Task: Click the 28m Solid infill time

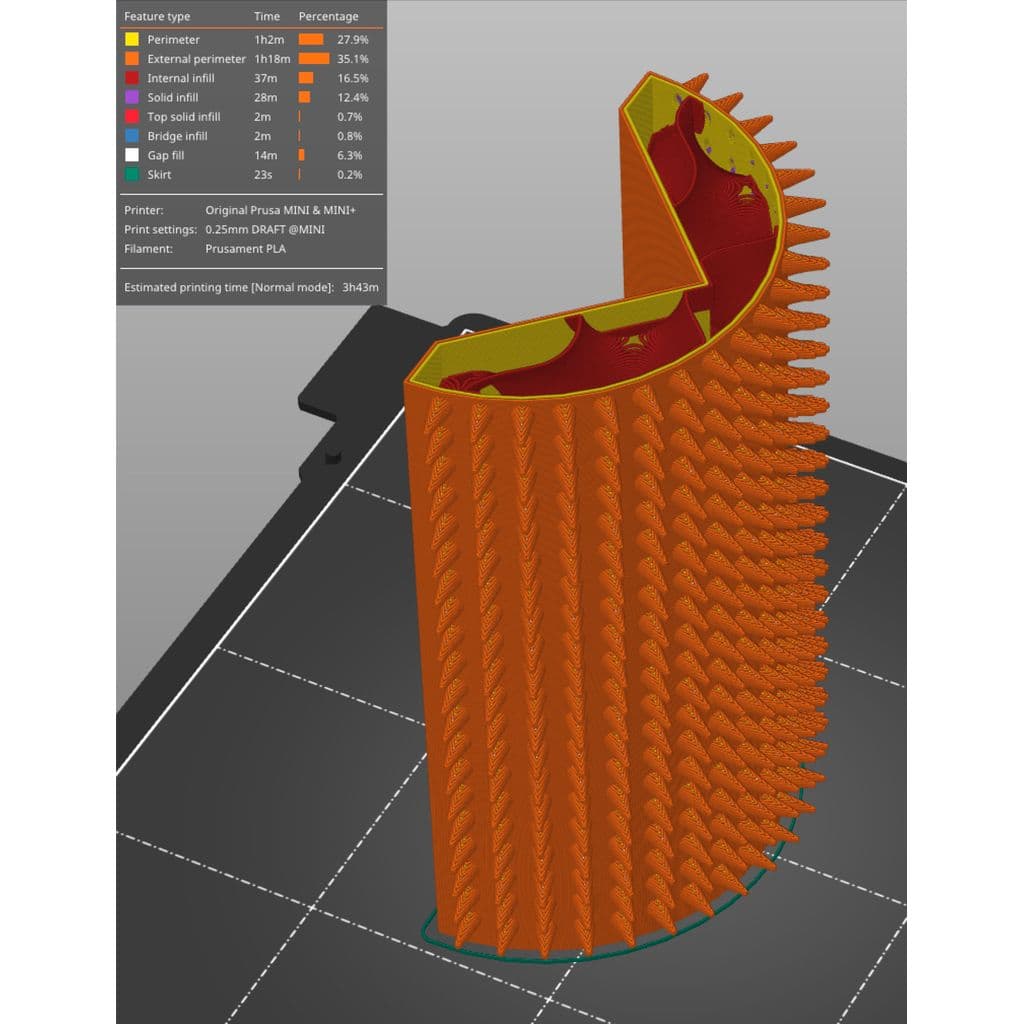Action: click(x=265, y=97)
